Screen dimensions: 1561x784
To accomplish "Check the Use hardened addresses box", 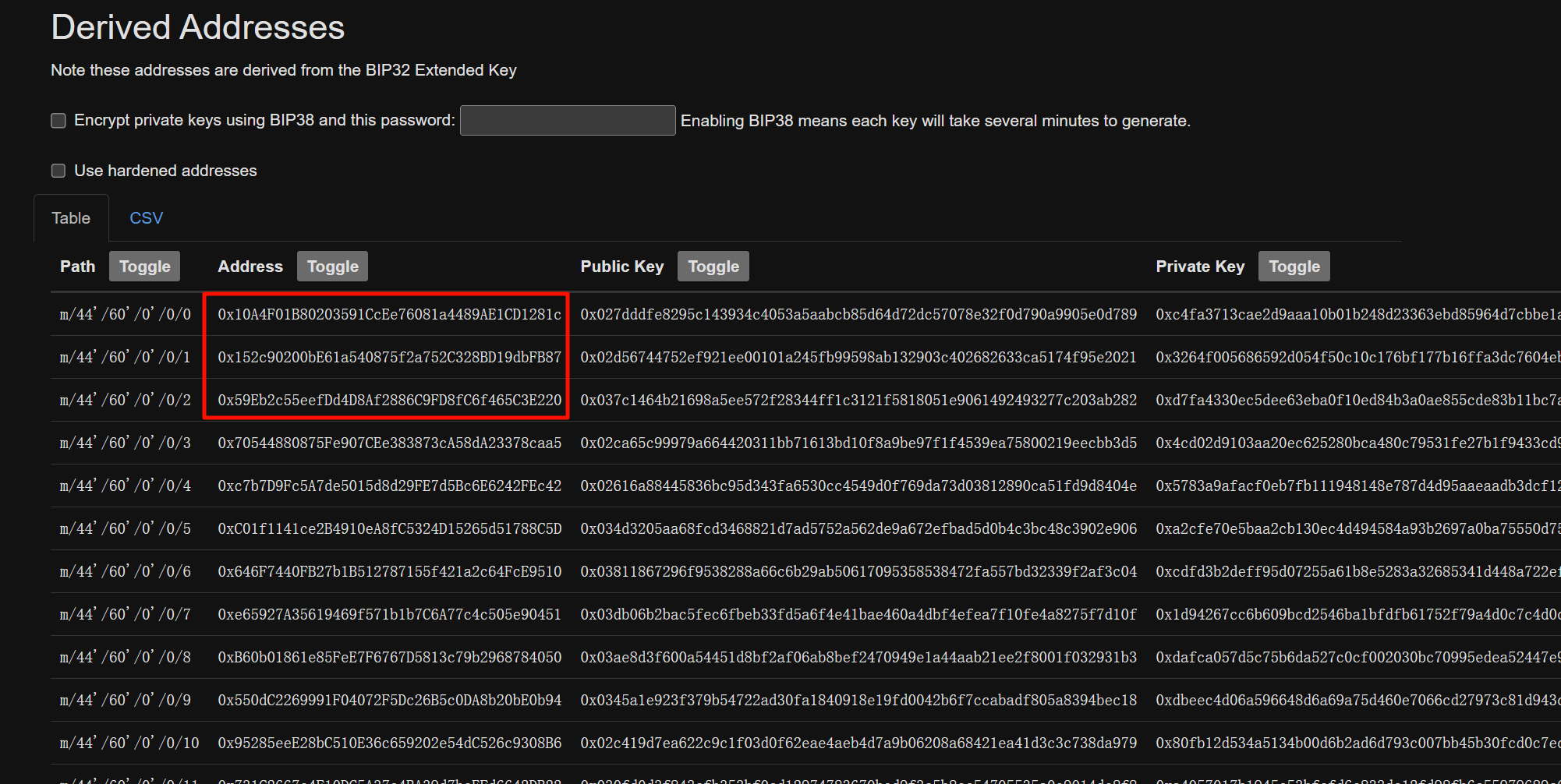I will tap(58, 171).
